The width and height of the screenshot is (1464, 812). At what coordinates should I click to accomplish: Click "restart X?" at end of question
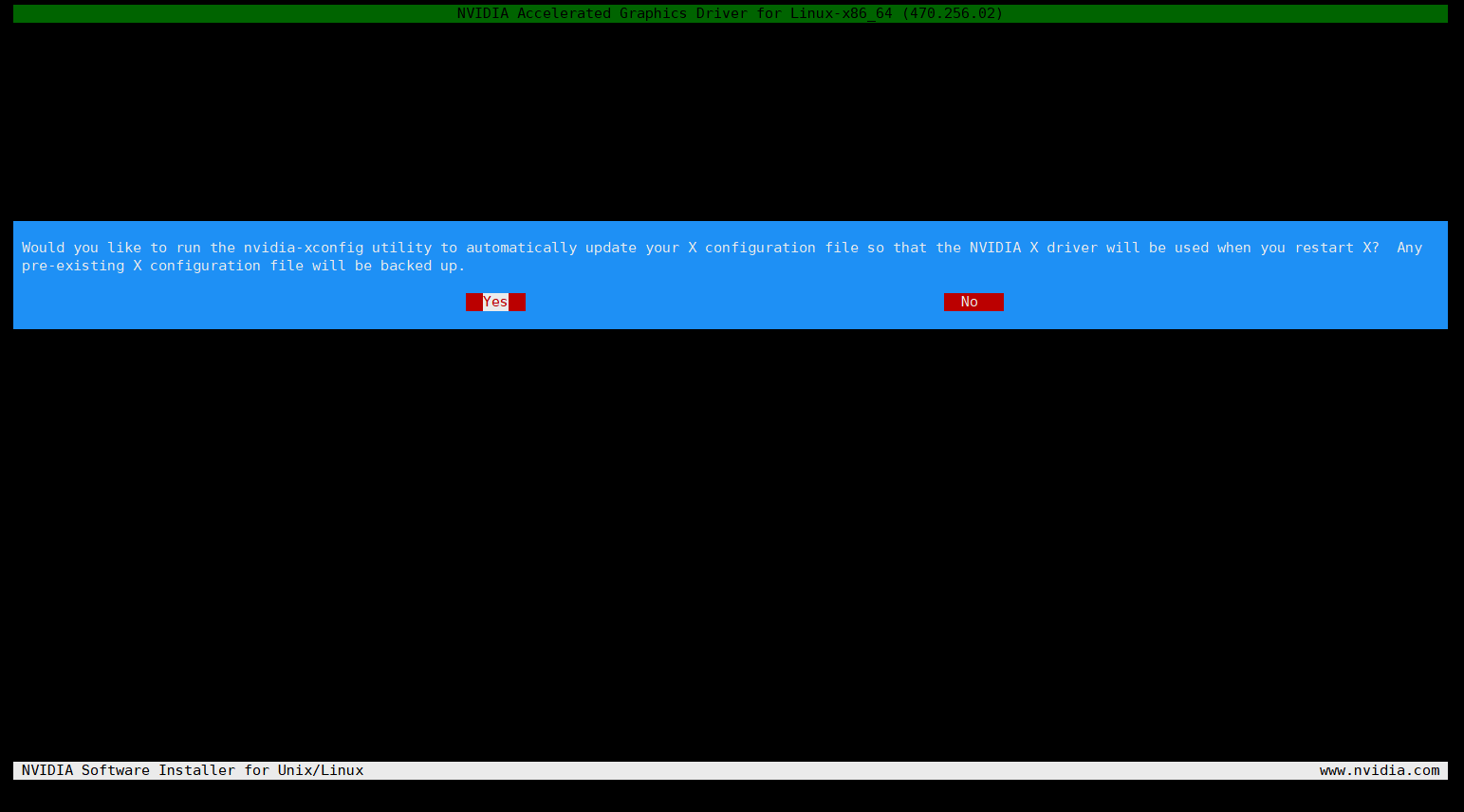[x=1337, y=248]
